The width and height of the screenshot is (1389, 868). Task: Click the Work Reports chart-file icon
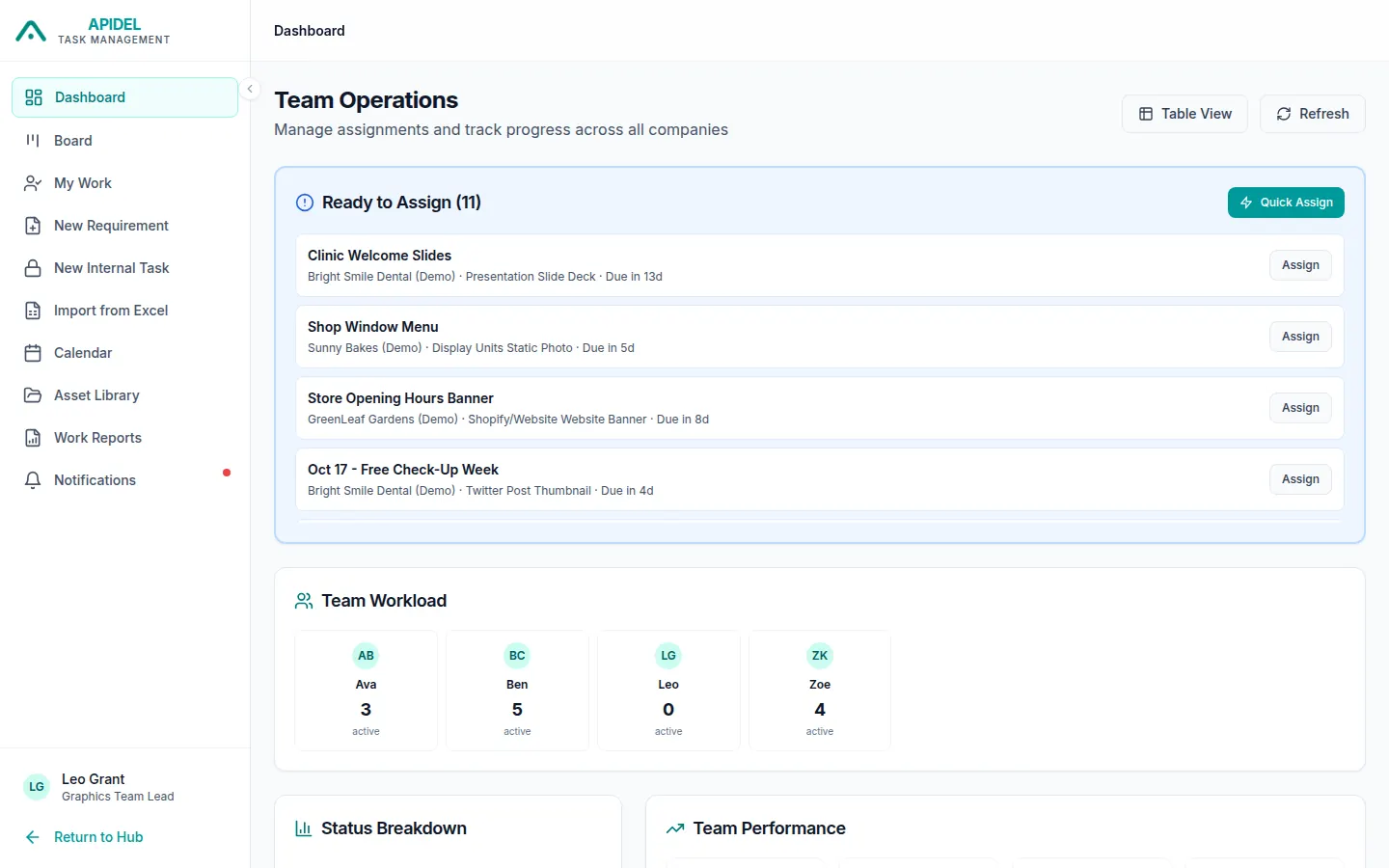pos(33,438)
